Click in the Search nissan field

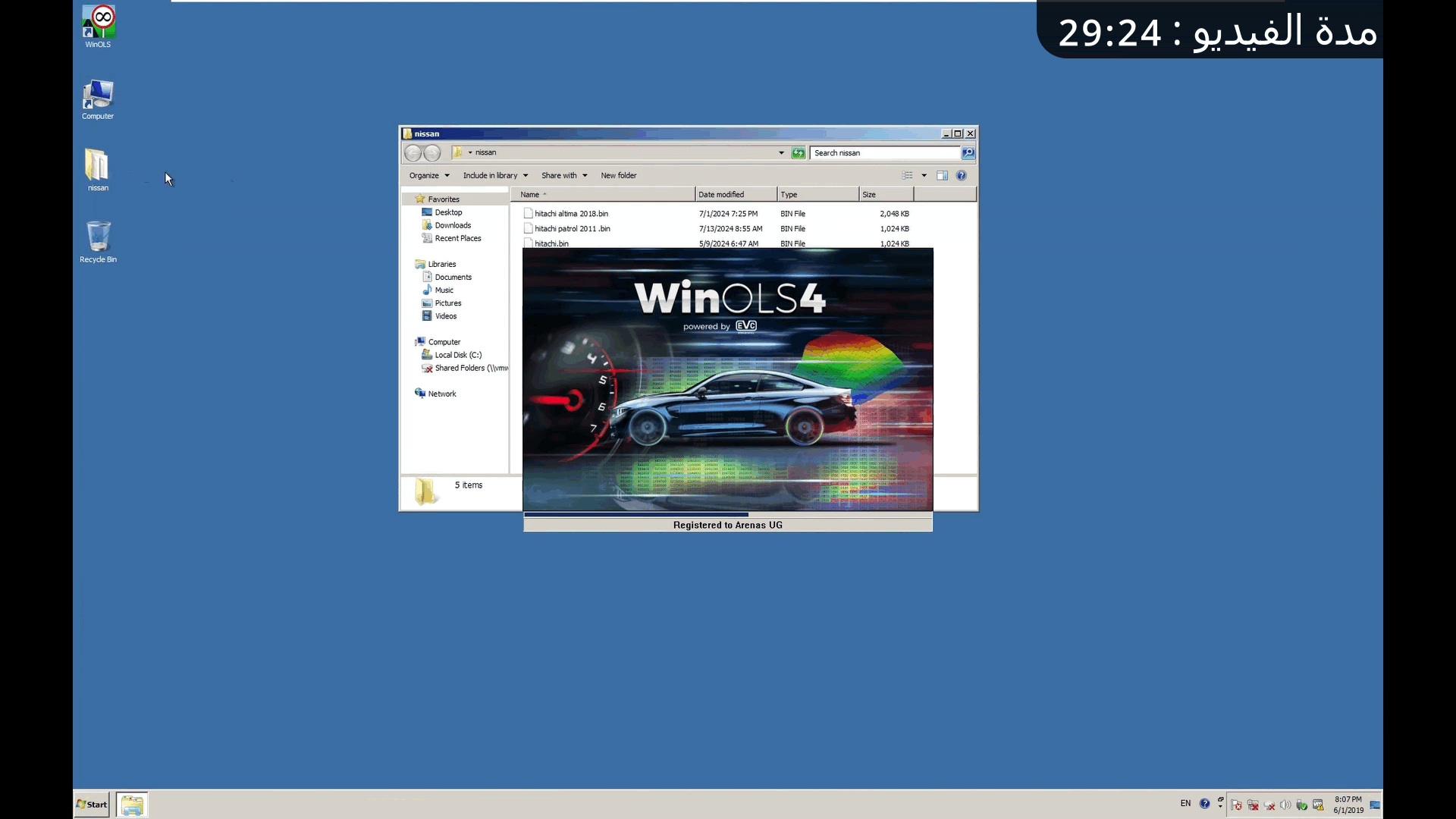click(883, 153)
